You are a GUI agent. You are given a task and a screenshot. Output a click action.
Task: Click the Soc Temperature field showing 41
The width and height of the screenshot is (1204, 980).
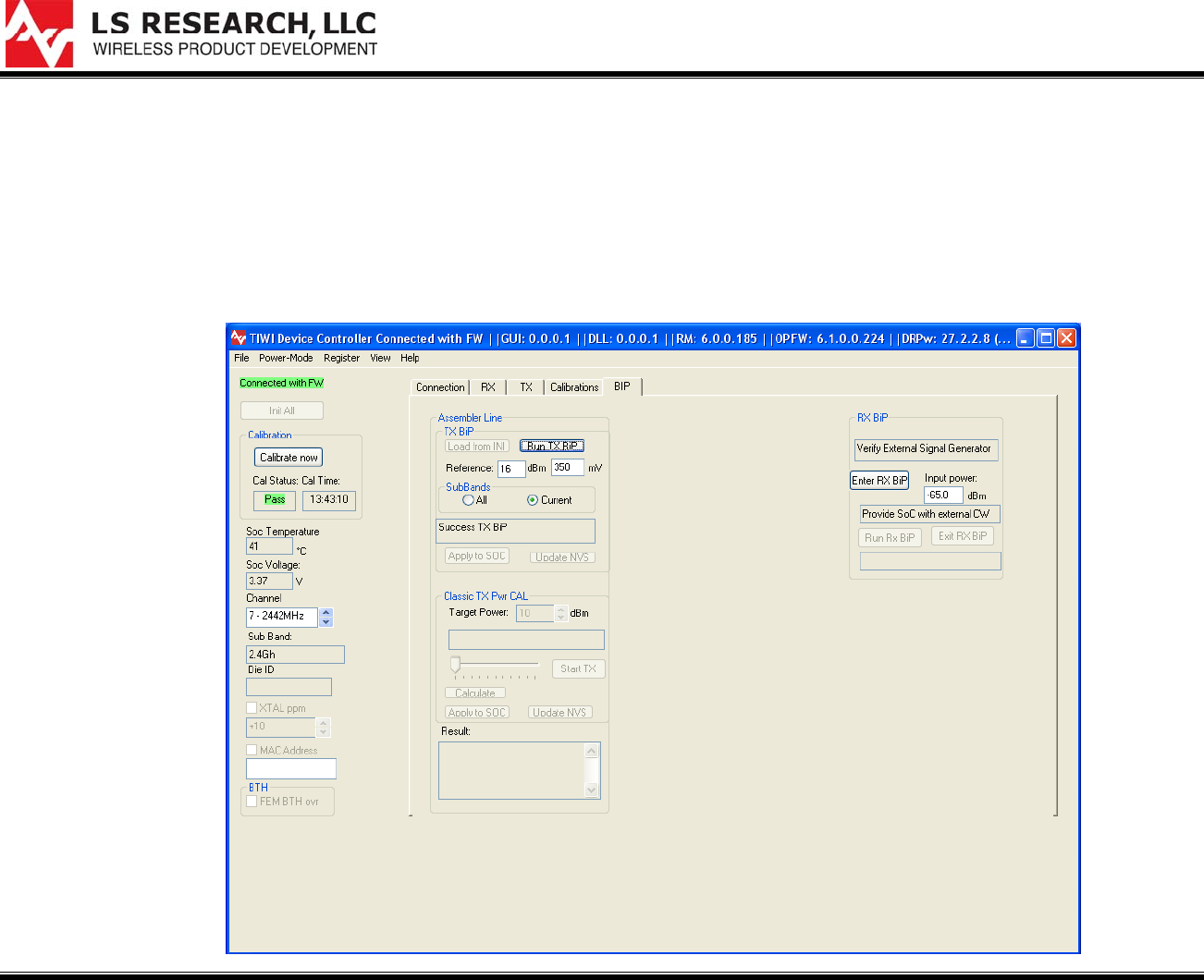coord(269,546)
